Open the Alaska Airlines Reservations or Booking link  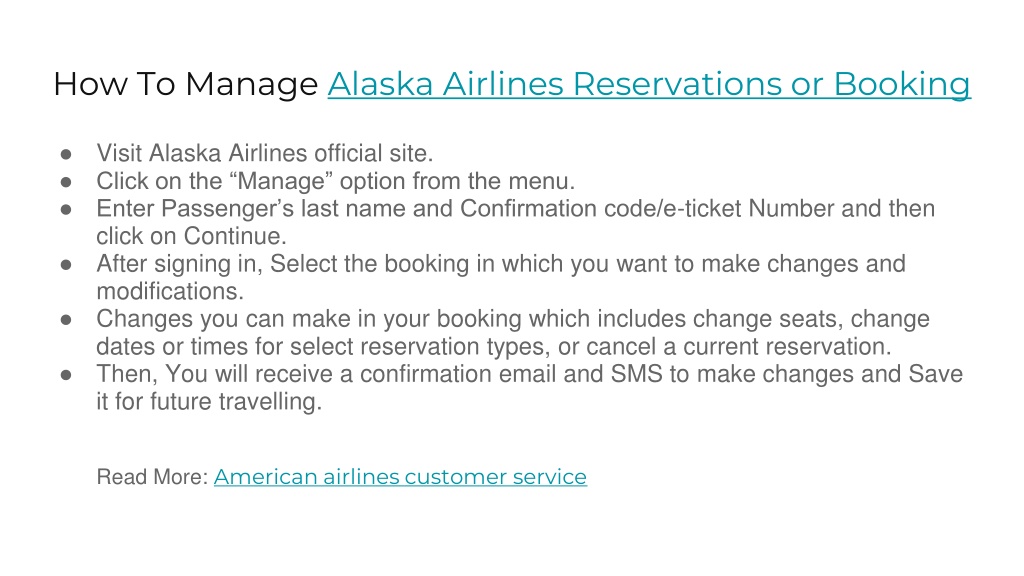[649, 84]
